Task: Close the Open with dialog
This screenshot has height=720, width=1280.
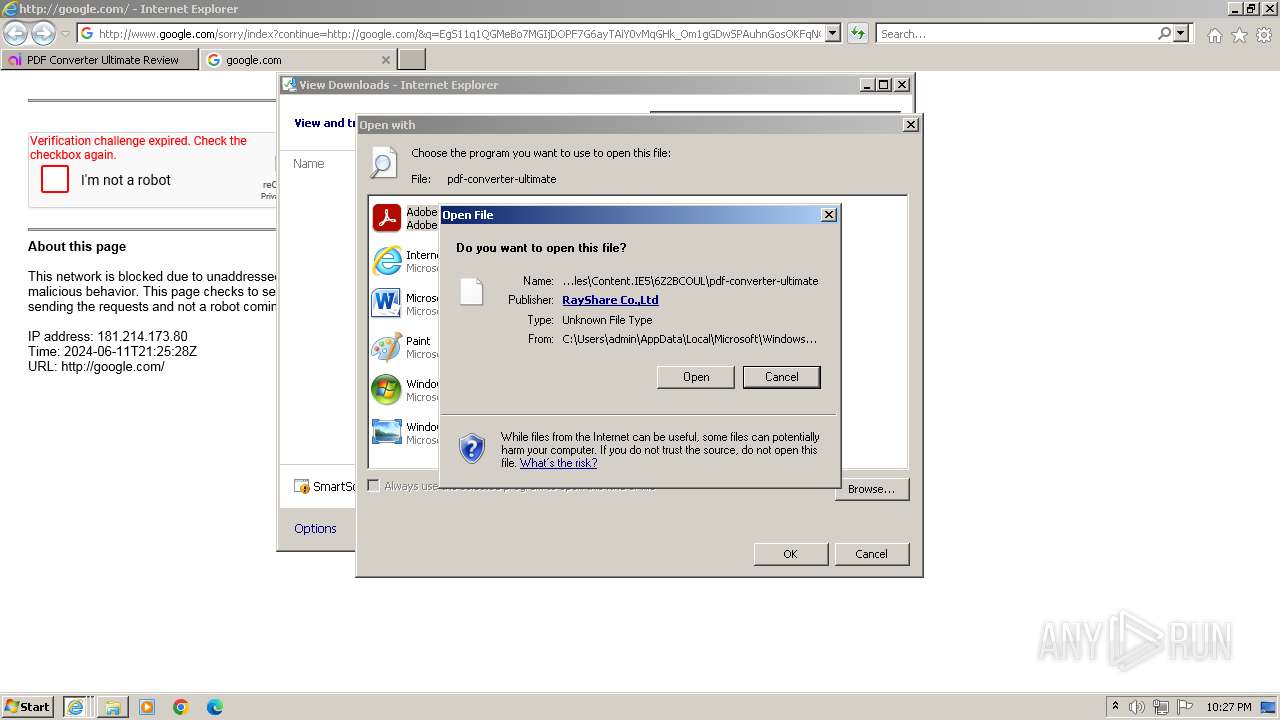Action: [x=910, y=125]
